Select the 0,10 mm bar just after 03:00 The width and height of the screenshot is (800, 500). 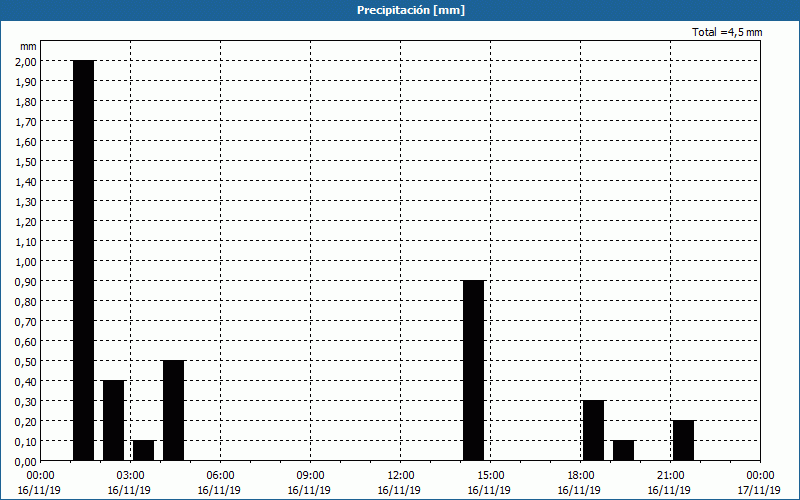(x=143, y=451)
